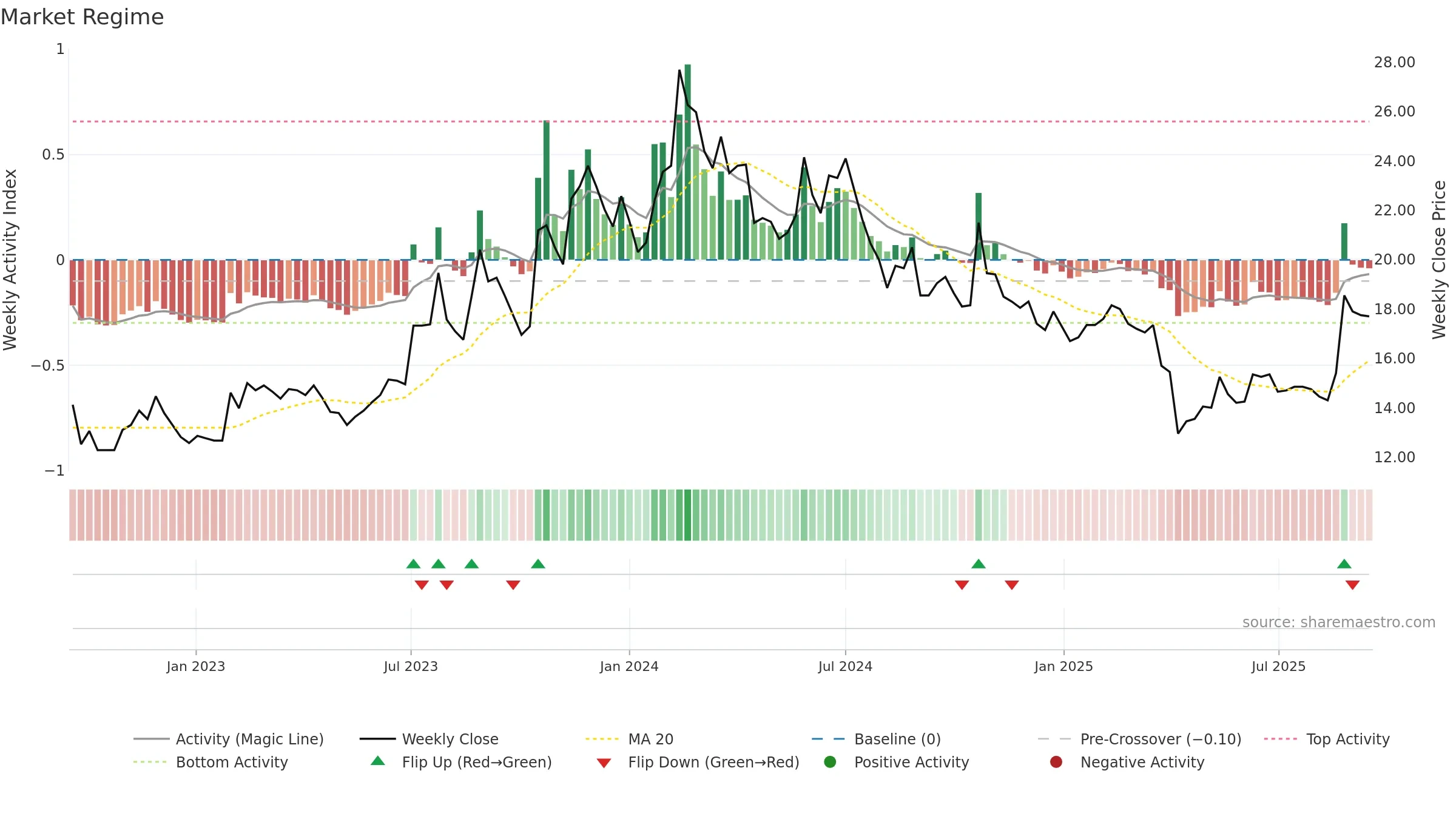Click the Negative Activity red circle legend icon
The width and height of the screenshot is (1456, 819).
(1056, 762)
